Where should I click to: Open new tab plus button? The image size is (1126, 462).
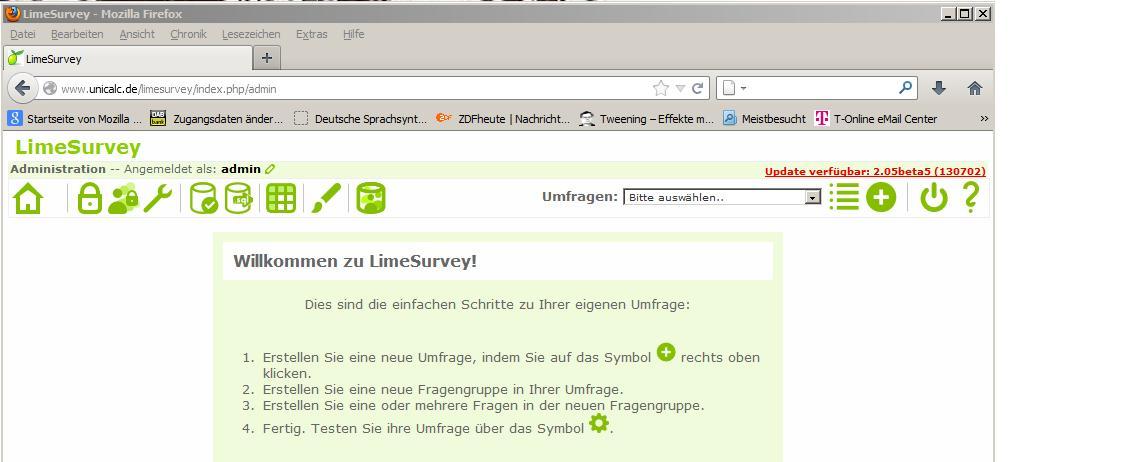(x=266, y=58)
